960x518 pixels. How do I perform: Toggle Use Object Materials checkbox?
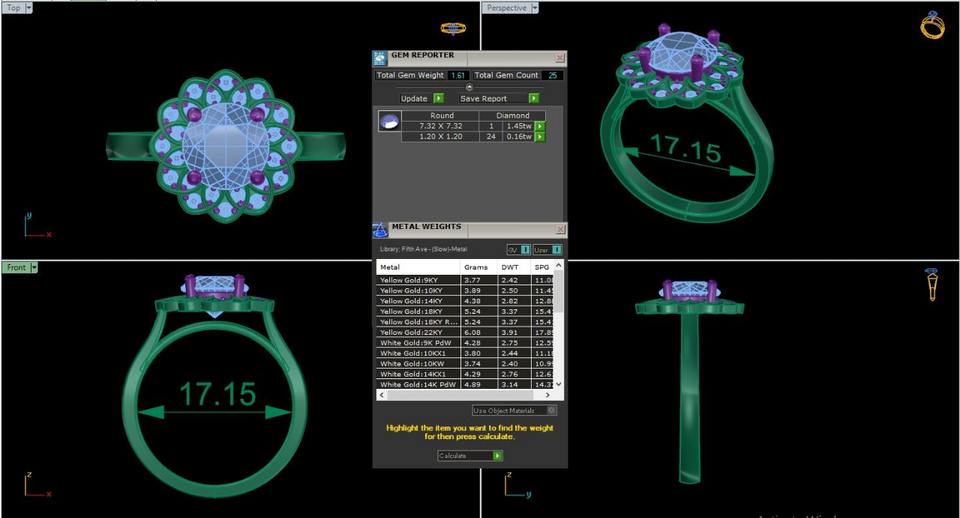[551, 410]
